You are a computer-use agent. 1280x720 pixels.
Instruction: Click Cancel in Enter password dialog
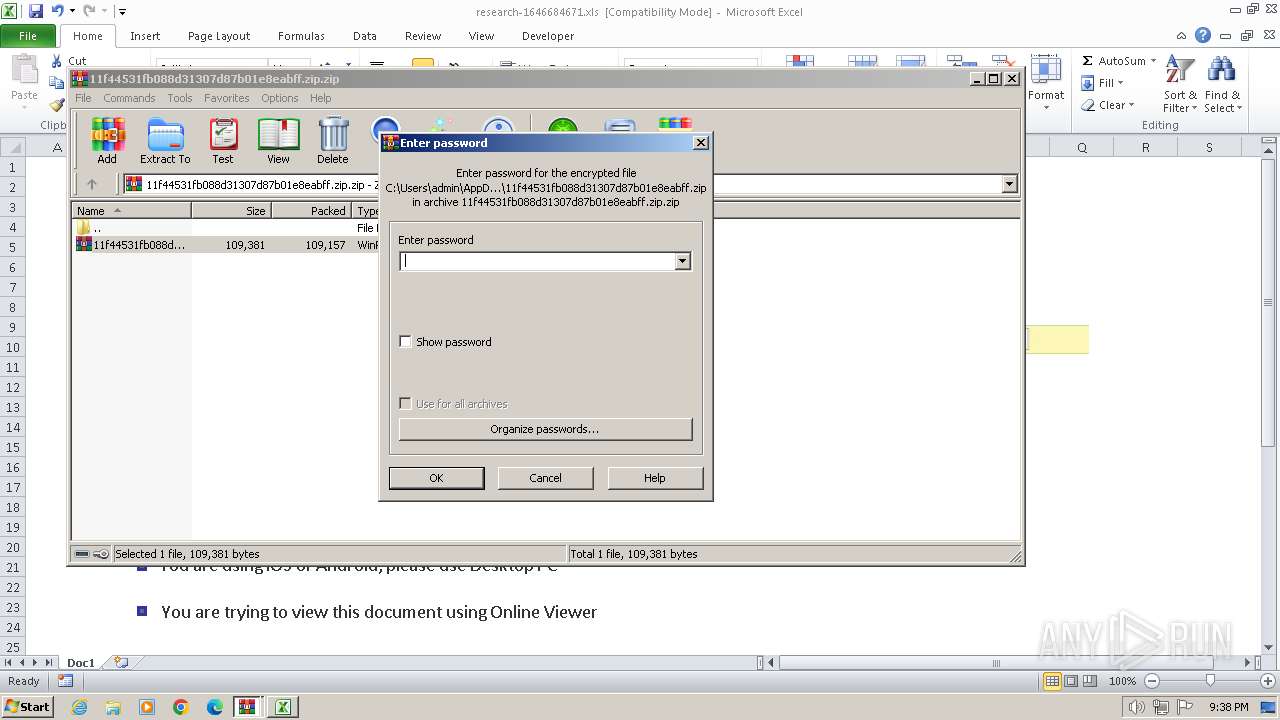point(545,478)
